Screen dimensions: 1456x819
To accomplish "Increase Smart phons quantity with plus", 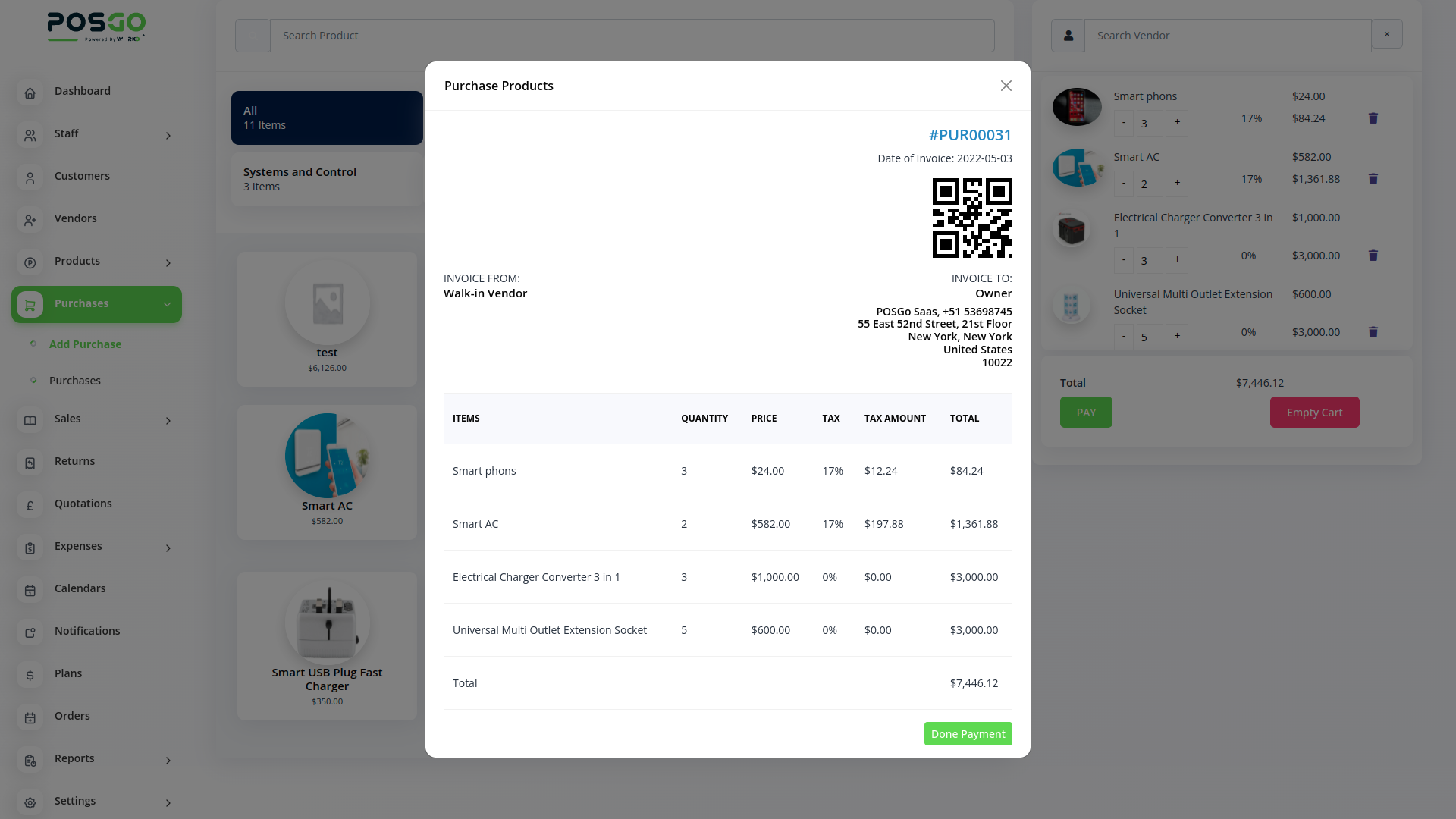I will (1177, 122).
